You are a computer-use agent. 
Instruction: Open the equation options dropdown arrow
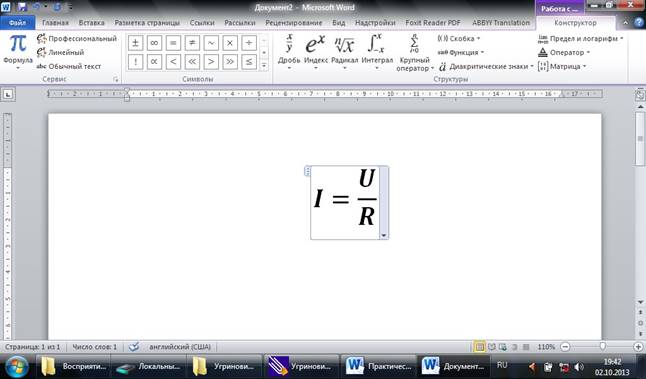coord(384,236)
